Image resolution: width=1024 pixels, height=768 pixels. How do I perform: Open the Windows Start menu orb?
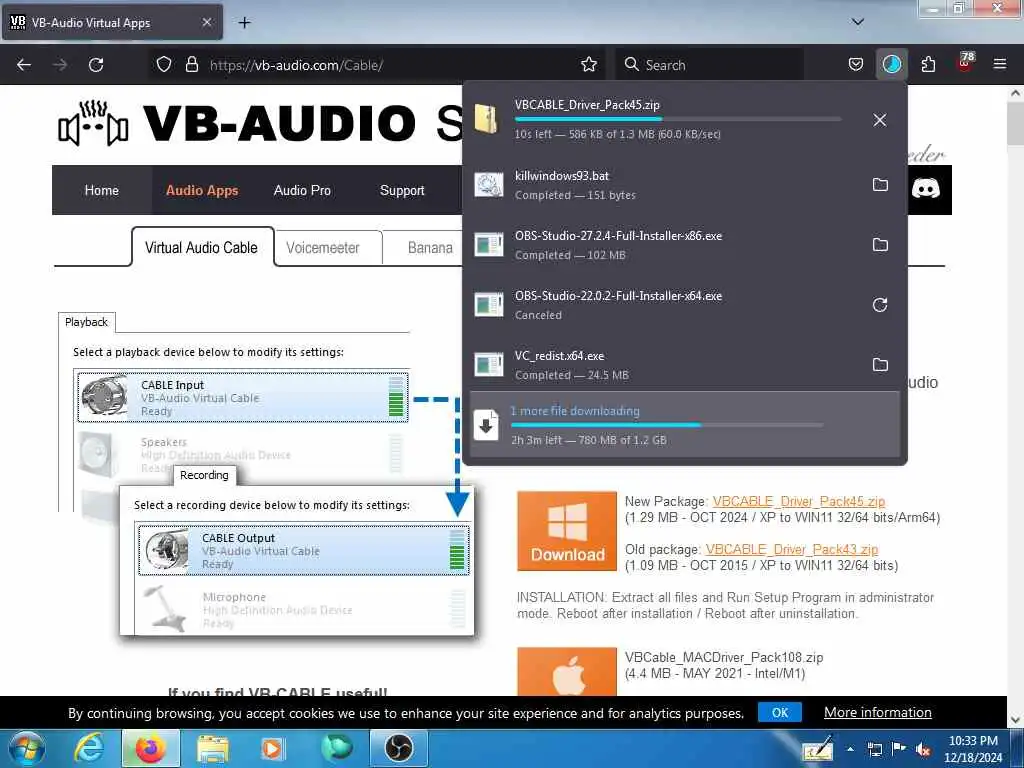point(27,748)
